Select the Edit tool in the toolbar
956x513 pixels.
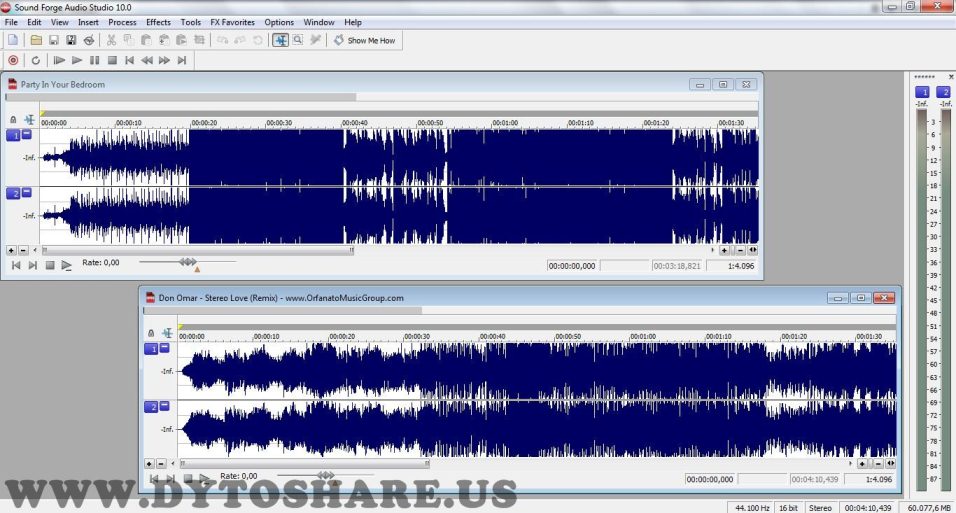tap(280, 40)
